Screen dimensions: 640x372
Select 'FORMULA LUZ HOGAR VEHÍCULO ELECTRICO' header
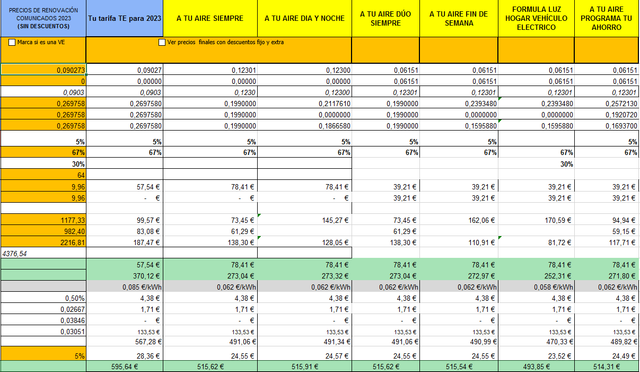(x=536, y=18)
